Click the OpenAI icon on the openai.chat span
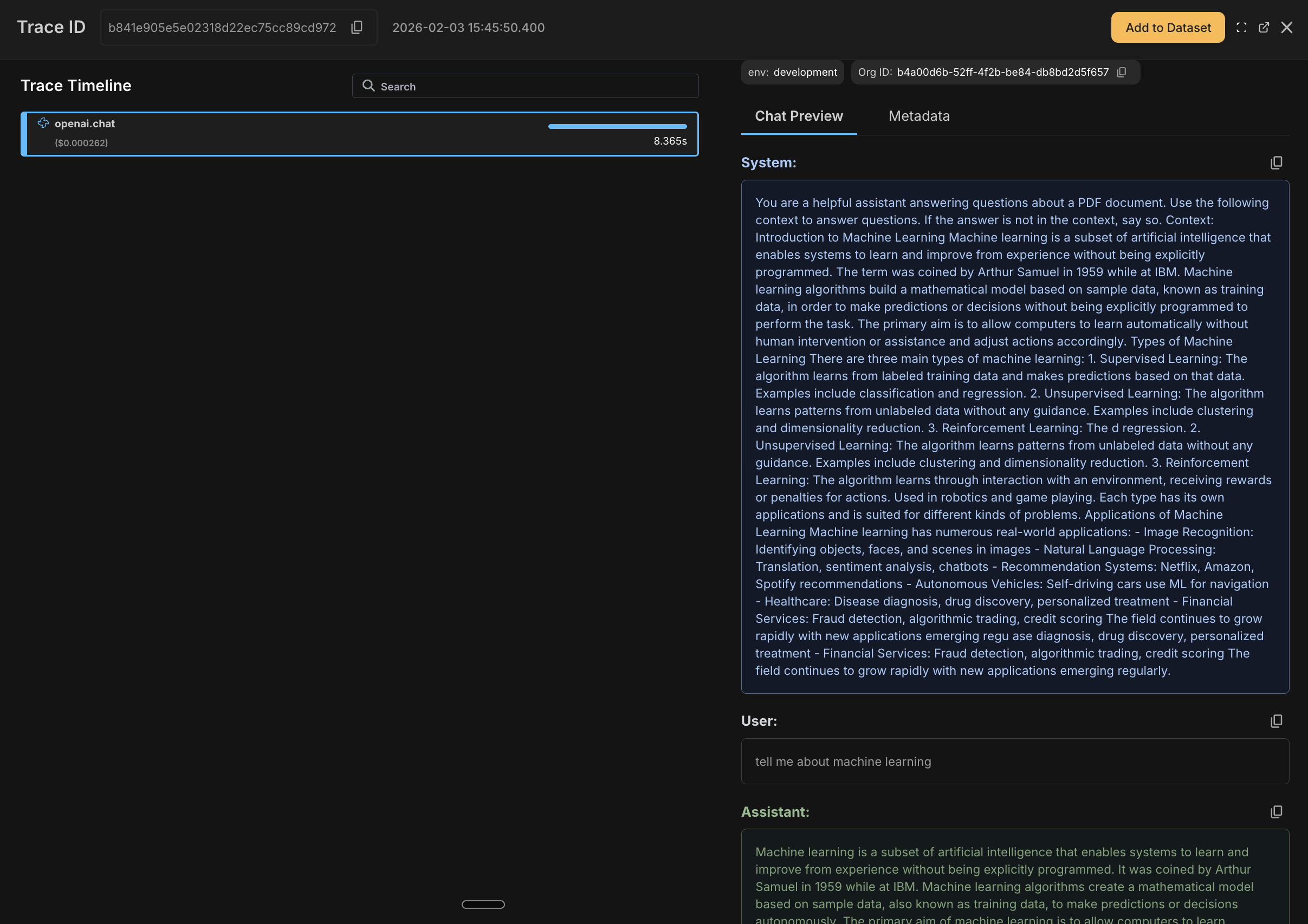The width and height of the screenshot is (1308, 924). coord(42,123)
